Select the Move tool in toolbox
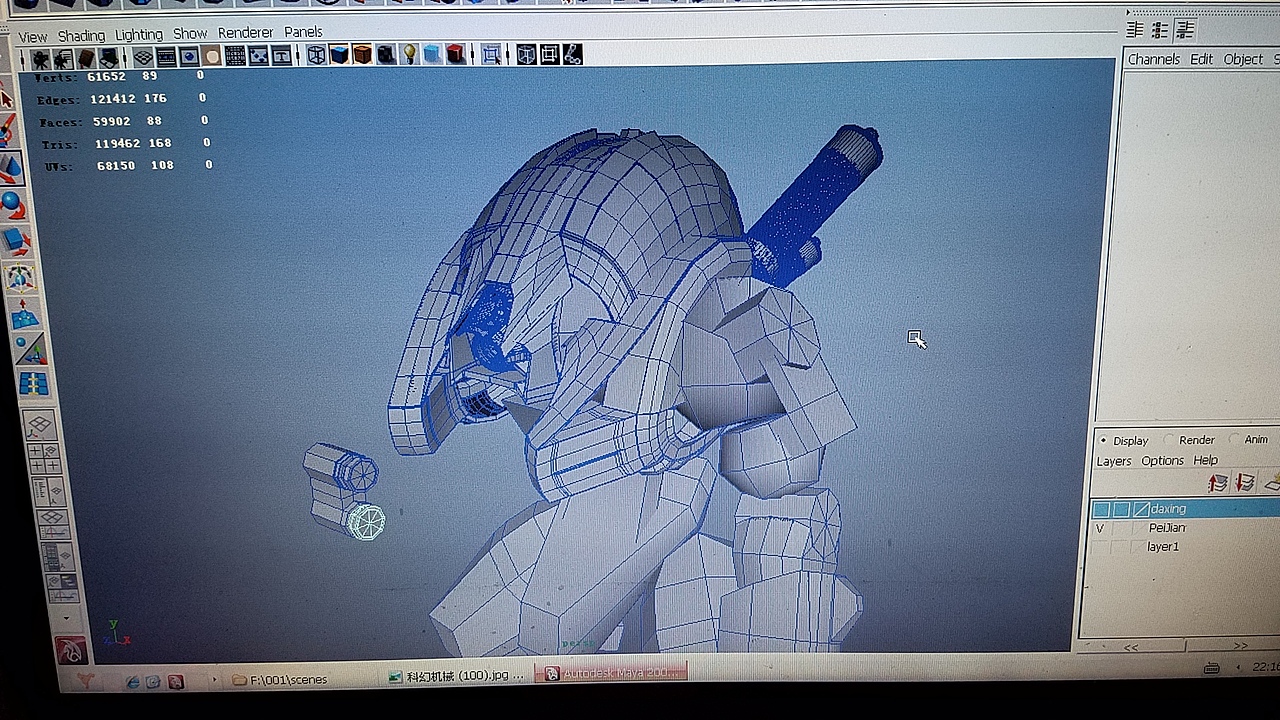Image resolution: width=1280 pixels, height=720 pixels. pos(10,168)
